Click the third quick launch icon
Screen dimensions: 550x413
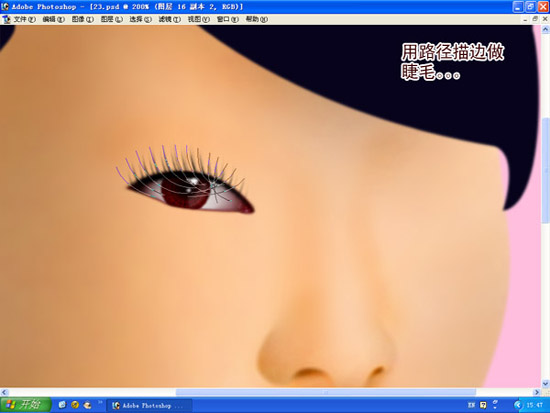87,405
